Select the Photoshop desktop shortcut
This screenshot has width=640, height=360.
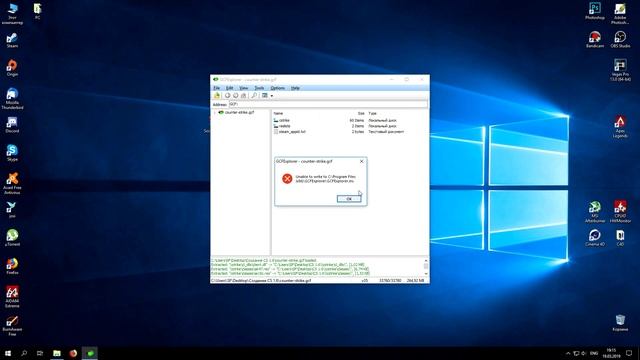pyautogui.click(x=595, y=11)
